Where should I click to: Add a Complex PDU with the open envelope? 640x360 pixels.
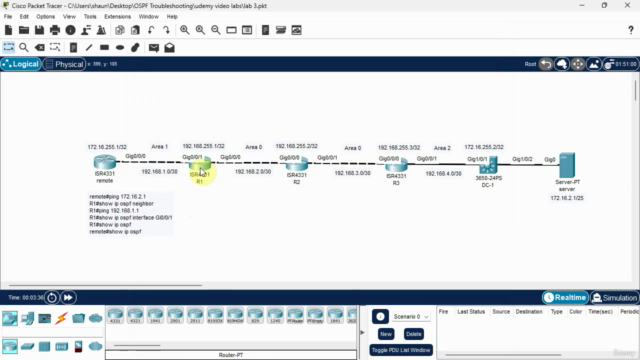(169, 47)
